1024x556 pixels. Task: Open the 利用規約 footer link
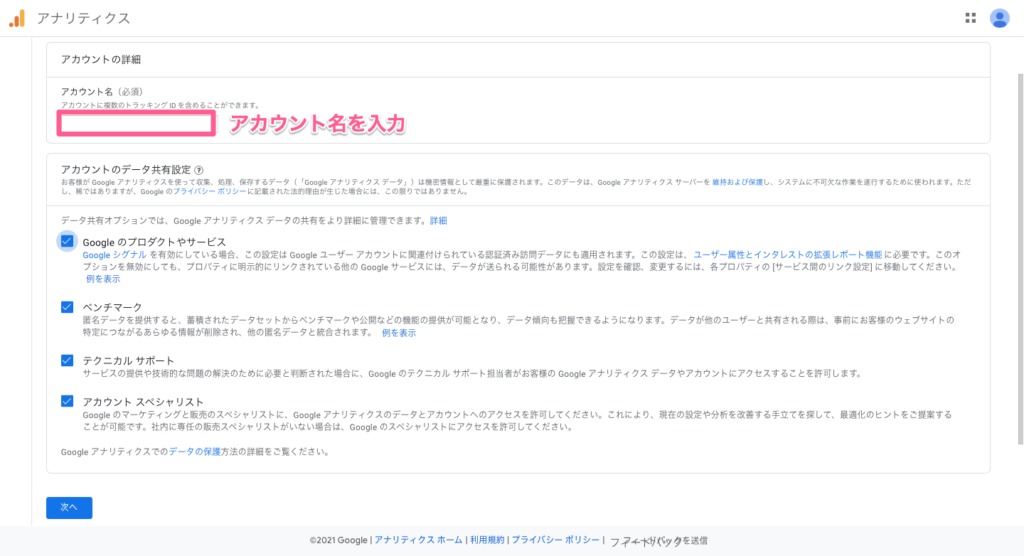pos(486,540)
